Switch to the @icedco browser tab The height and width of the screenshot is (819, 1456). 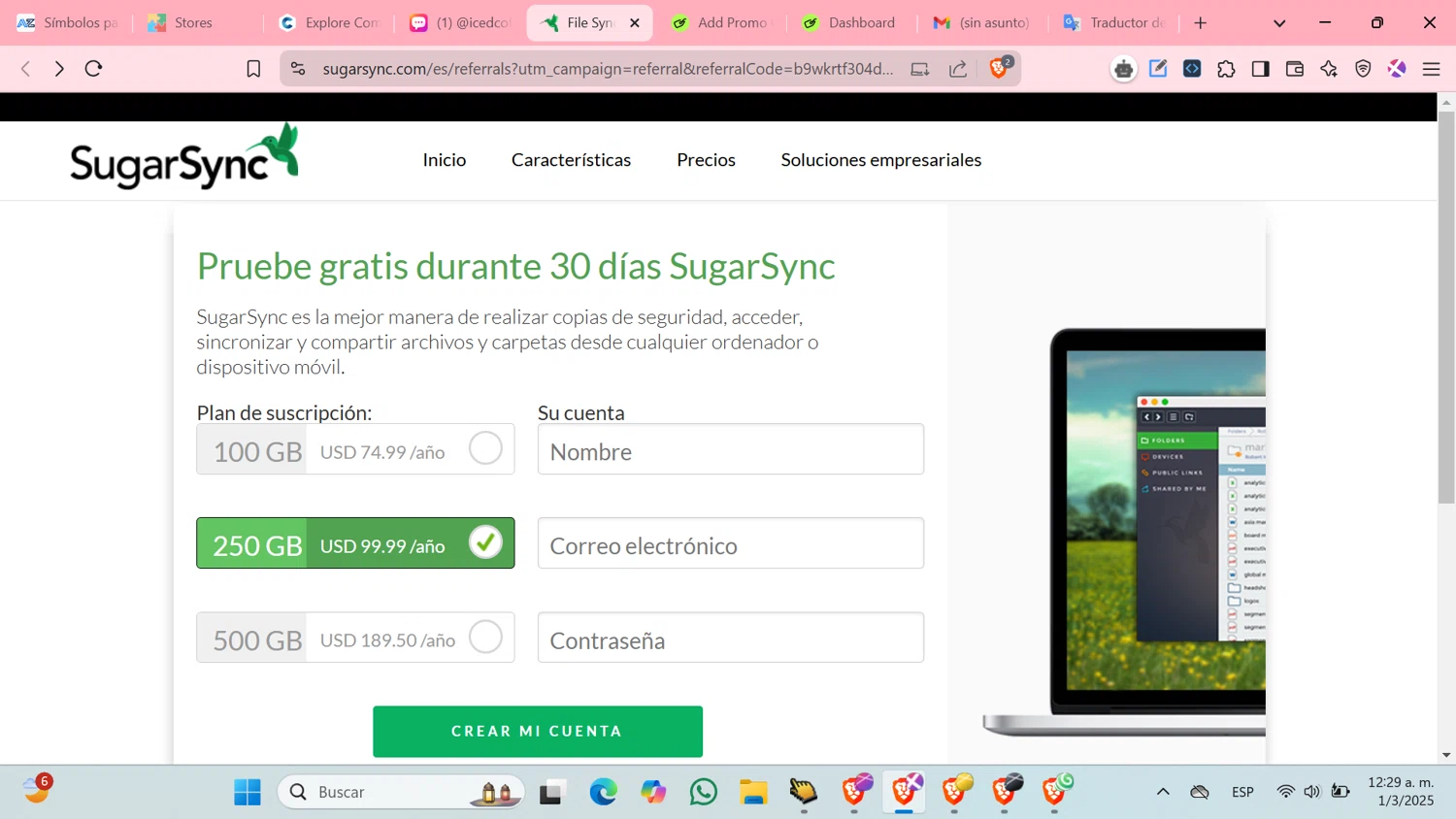point(460,22)
